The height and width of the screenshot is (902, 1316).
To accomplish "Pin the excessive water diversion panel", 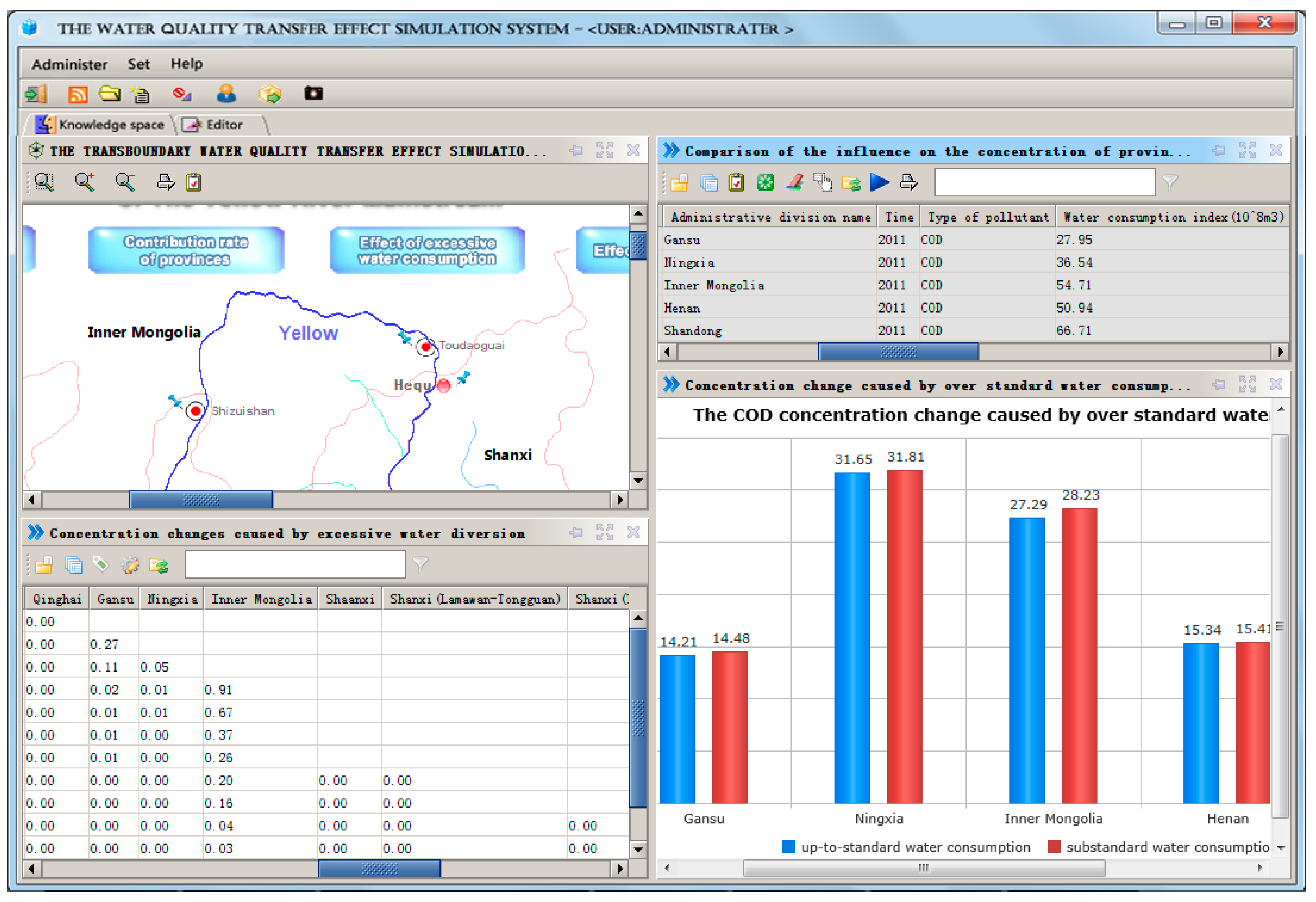I will coord(576,532).
